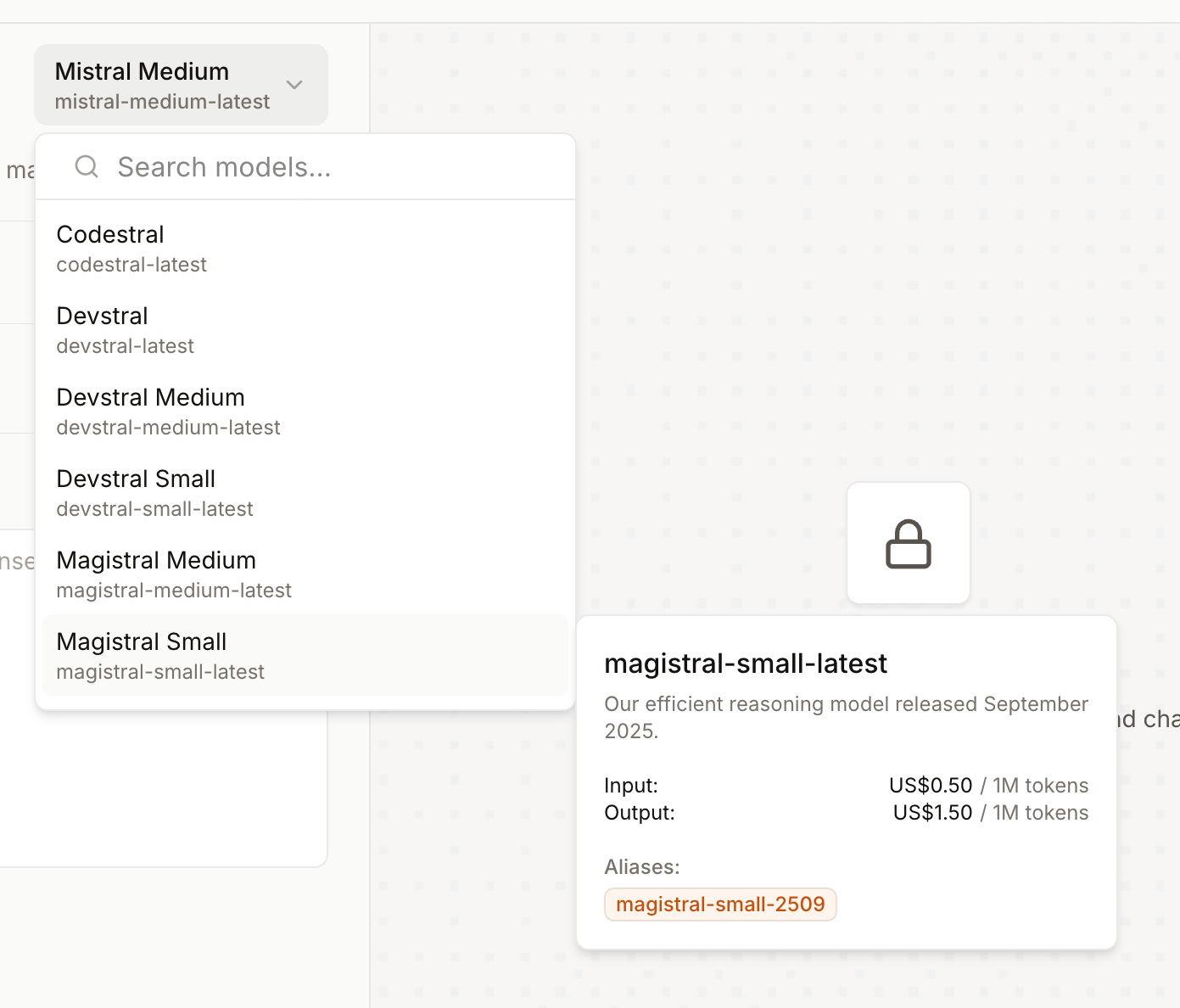Click the Mistral Medium model selector label
The image size is (1180, 1008).
pyautogui.click(x=142, y=72)
